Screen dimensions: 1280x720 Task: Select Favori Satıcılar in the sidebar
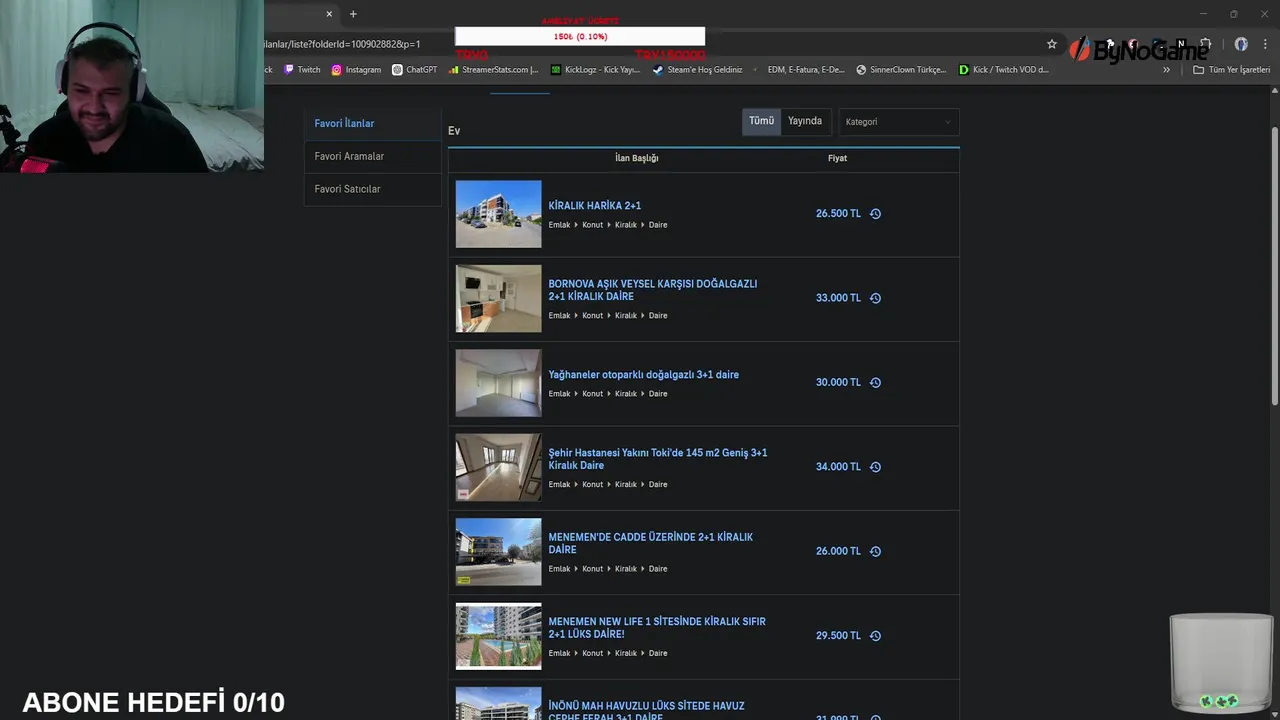pyautogui.click(x=372, y=189)
